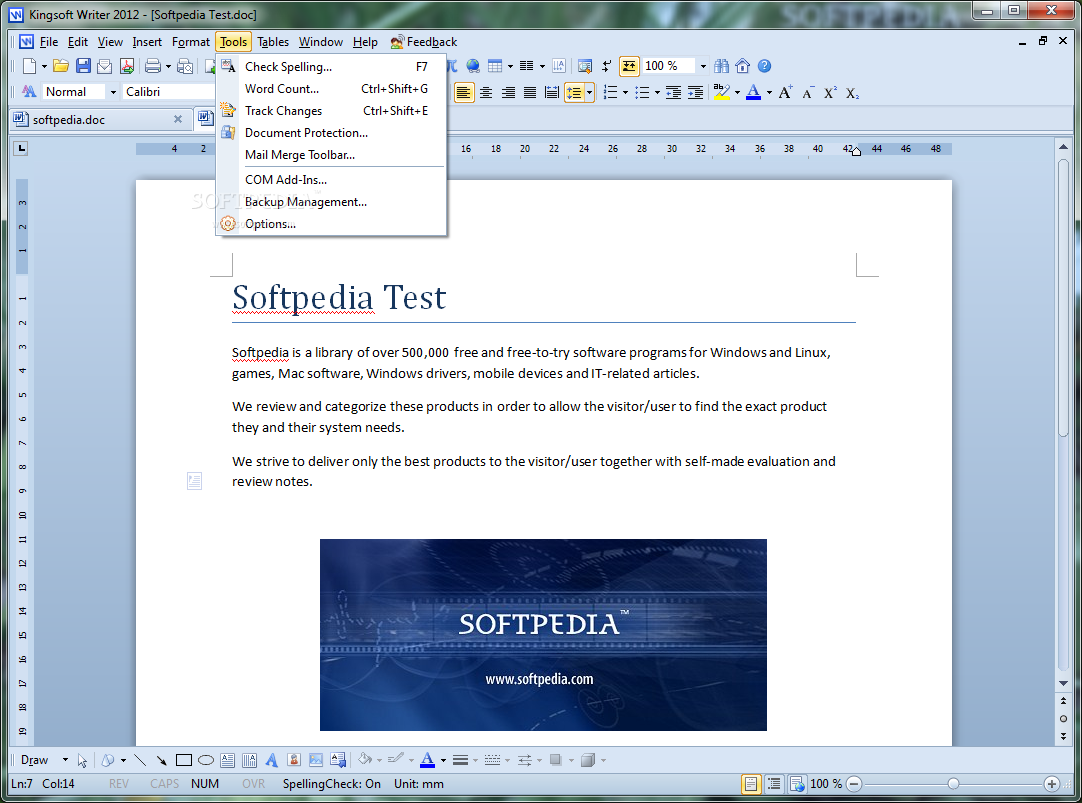
Task: Insert a table using the table icon
Action: (x=495, y=66)
